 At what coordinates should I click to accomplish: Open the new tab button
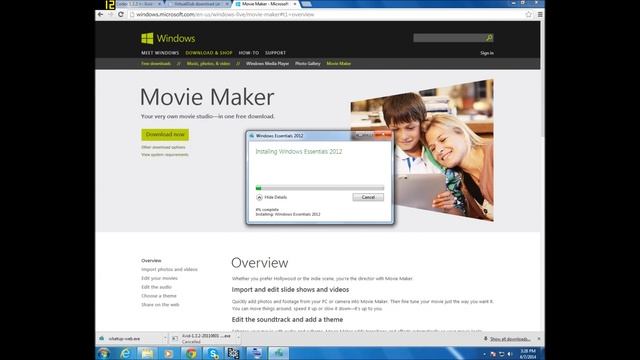306,4
